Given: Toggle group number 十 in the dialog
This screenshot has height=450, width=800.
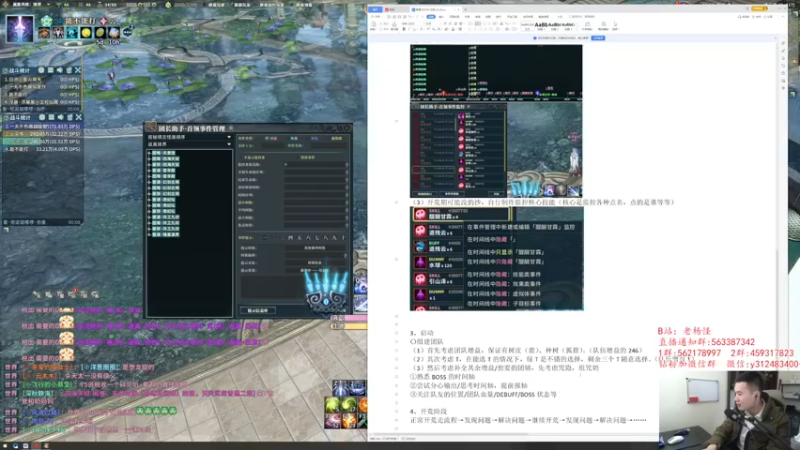Looking at the screenshot, I should (343, 238).
